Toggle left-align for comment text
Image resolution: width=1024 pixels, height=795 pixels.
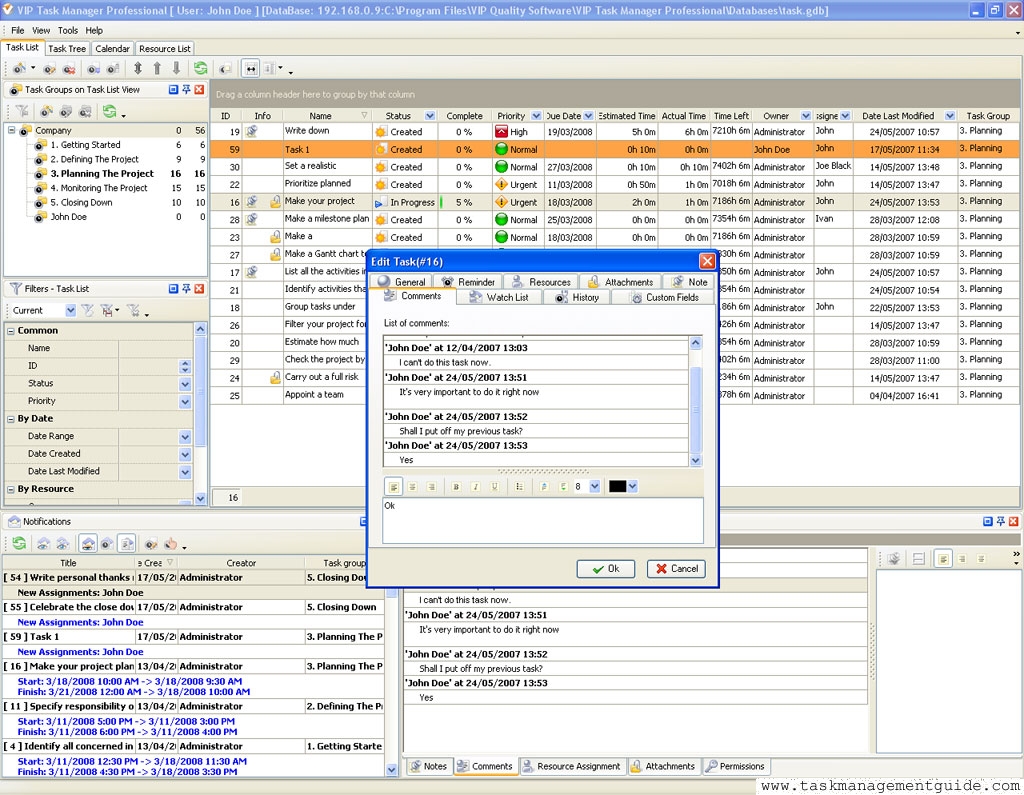(394, 487)
